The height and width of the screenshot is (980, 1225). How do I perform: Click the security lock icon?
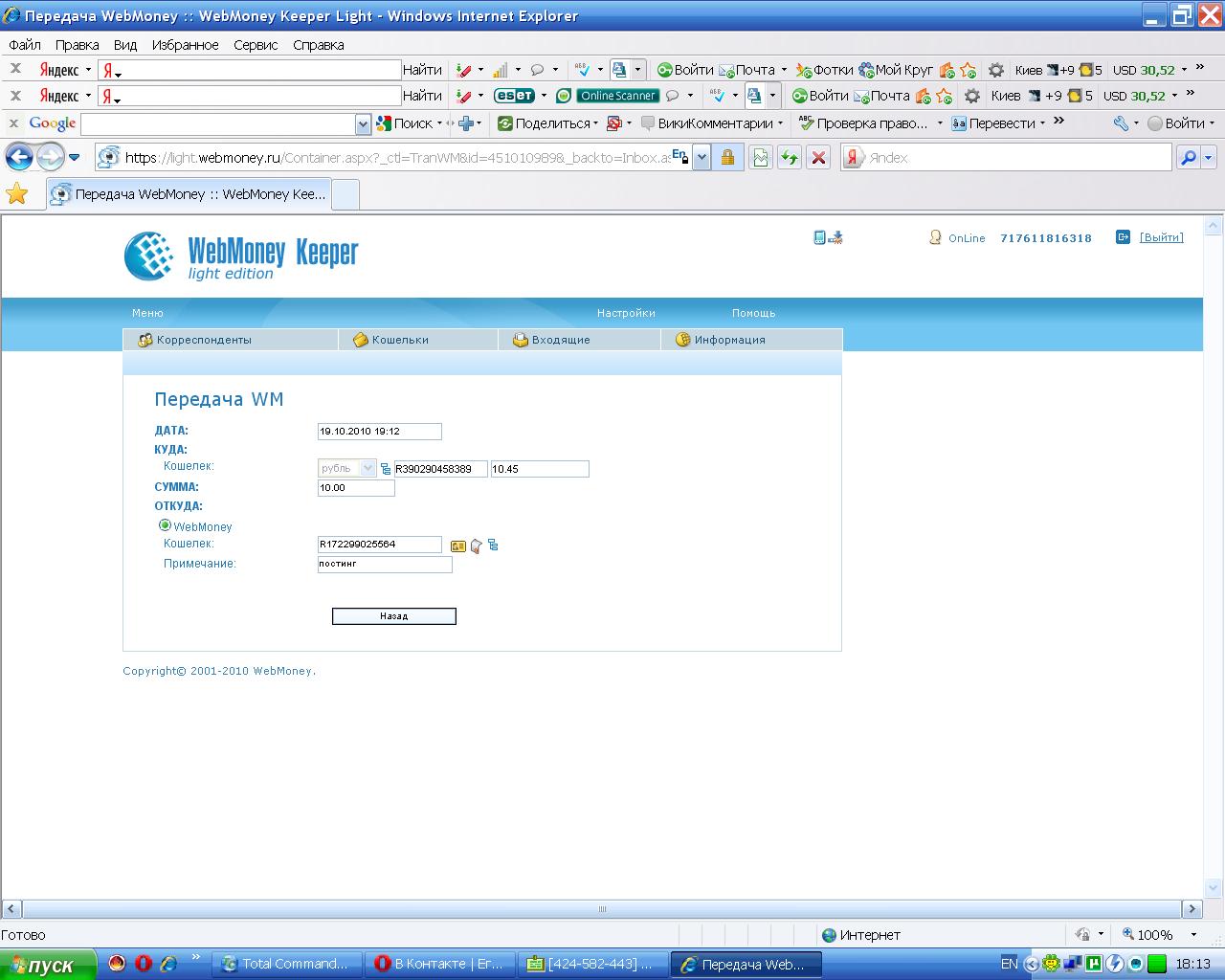(727, 158)
